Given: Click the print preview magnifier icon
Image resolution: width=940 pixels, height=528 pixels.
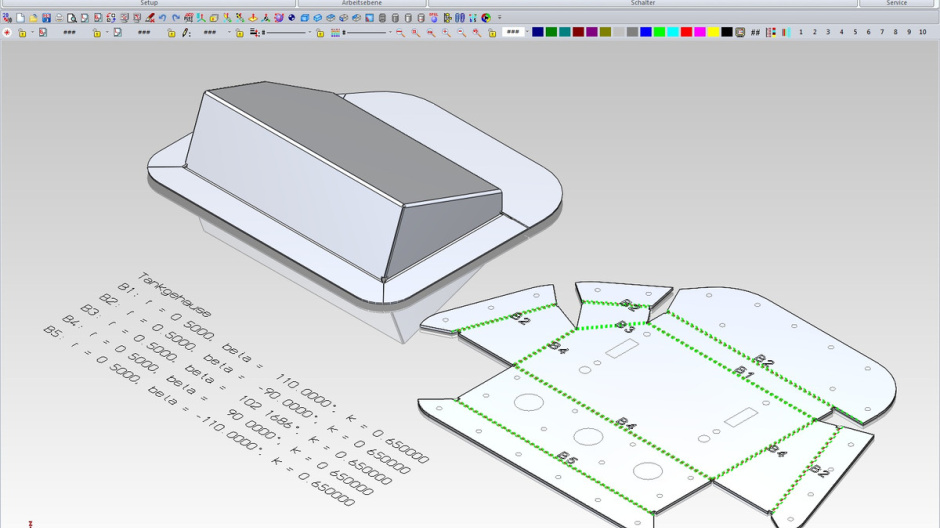Looking at the screenshot, I should tap(71, 18).
